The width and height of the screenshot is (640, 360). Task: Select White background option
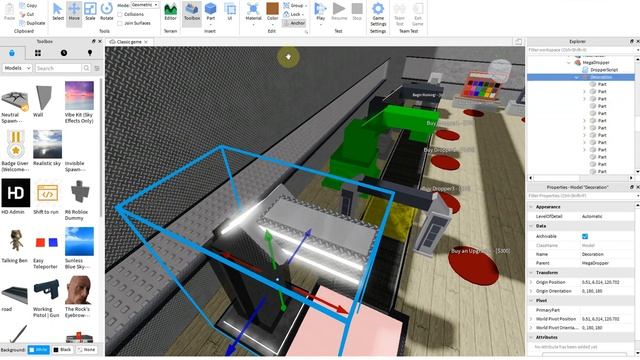tap(38, 350)
